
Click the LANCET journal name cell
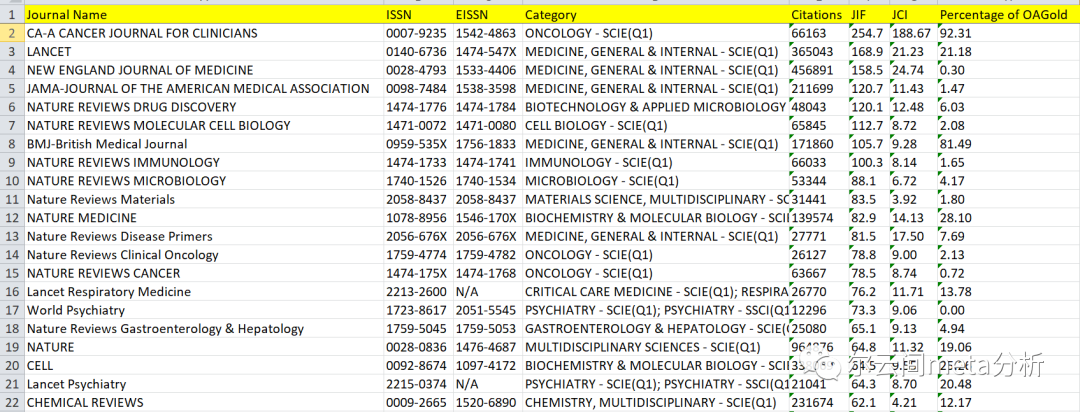click(49, 52)
